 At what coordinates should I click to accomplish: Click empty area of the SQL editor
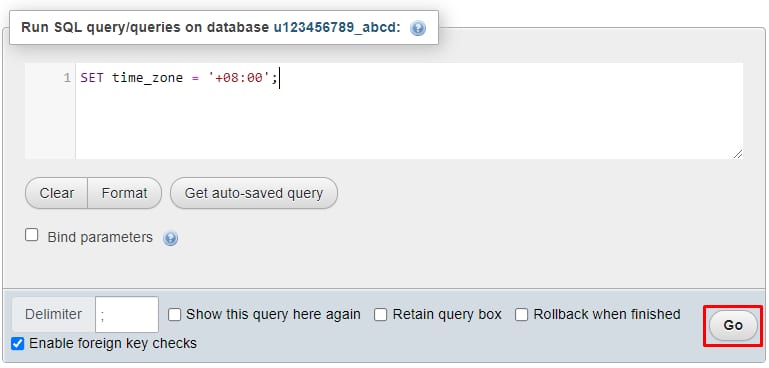coord(409,123)
